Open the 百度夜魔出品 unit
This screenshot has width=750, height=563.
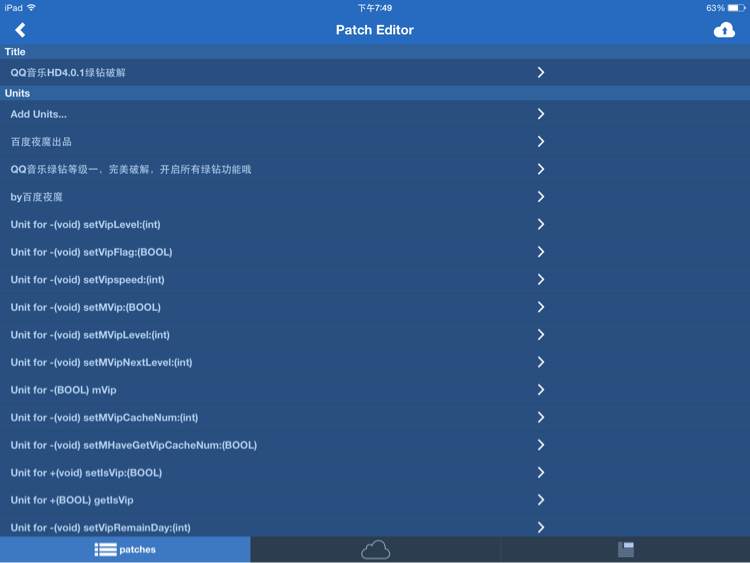[x=375, y=142]
